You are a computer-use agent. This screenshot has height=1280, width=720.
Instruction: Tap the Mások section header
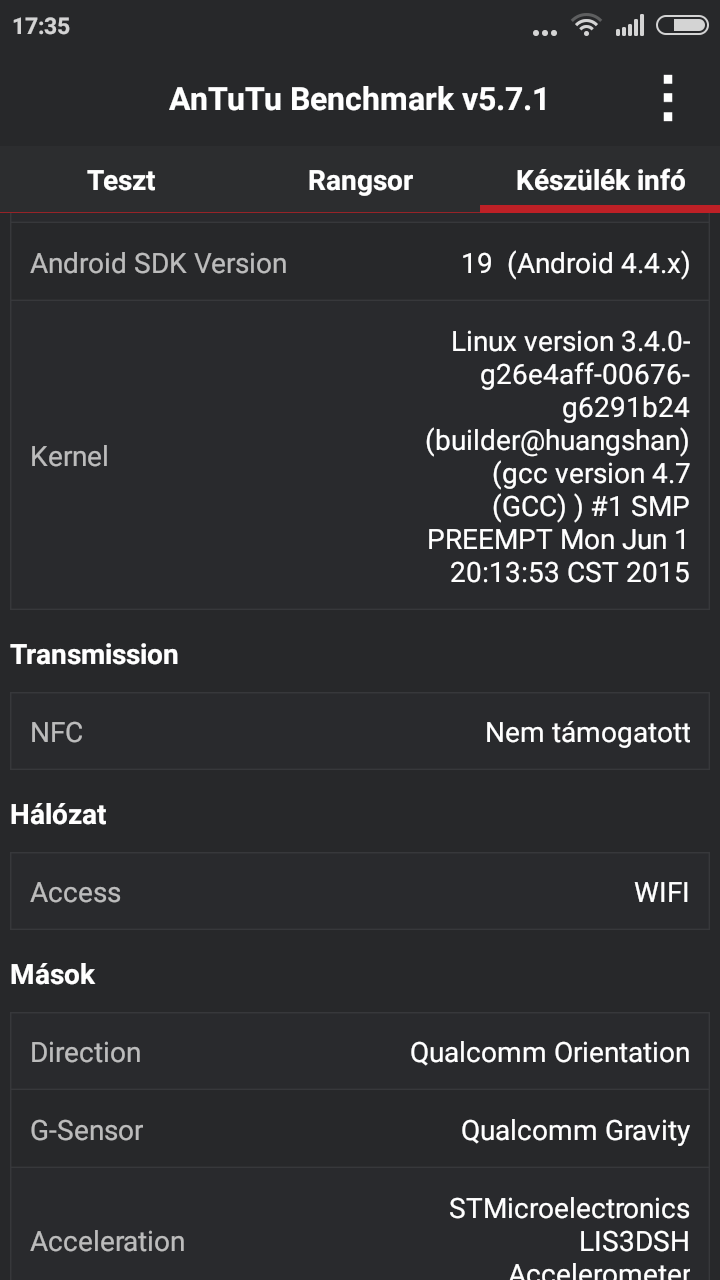pos(53,974)
